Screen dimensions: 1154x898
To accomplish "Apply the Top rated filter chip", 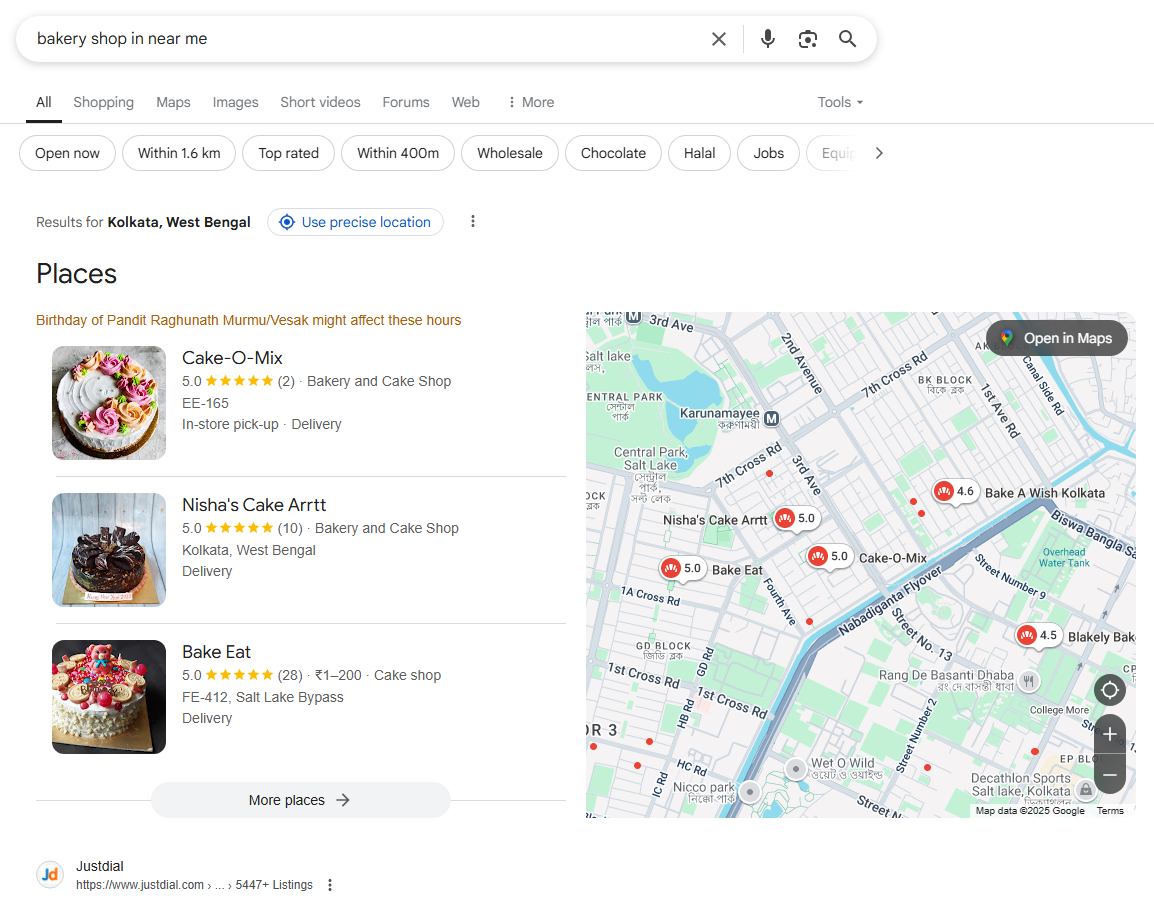I will coord(288,153).
